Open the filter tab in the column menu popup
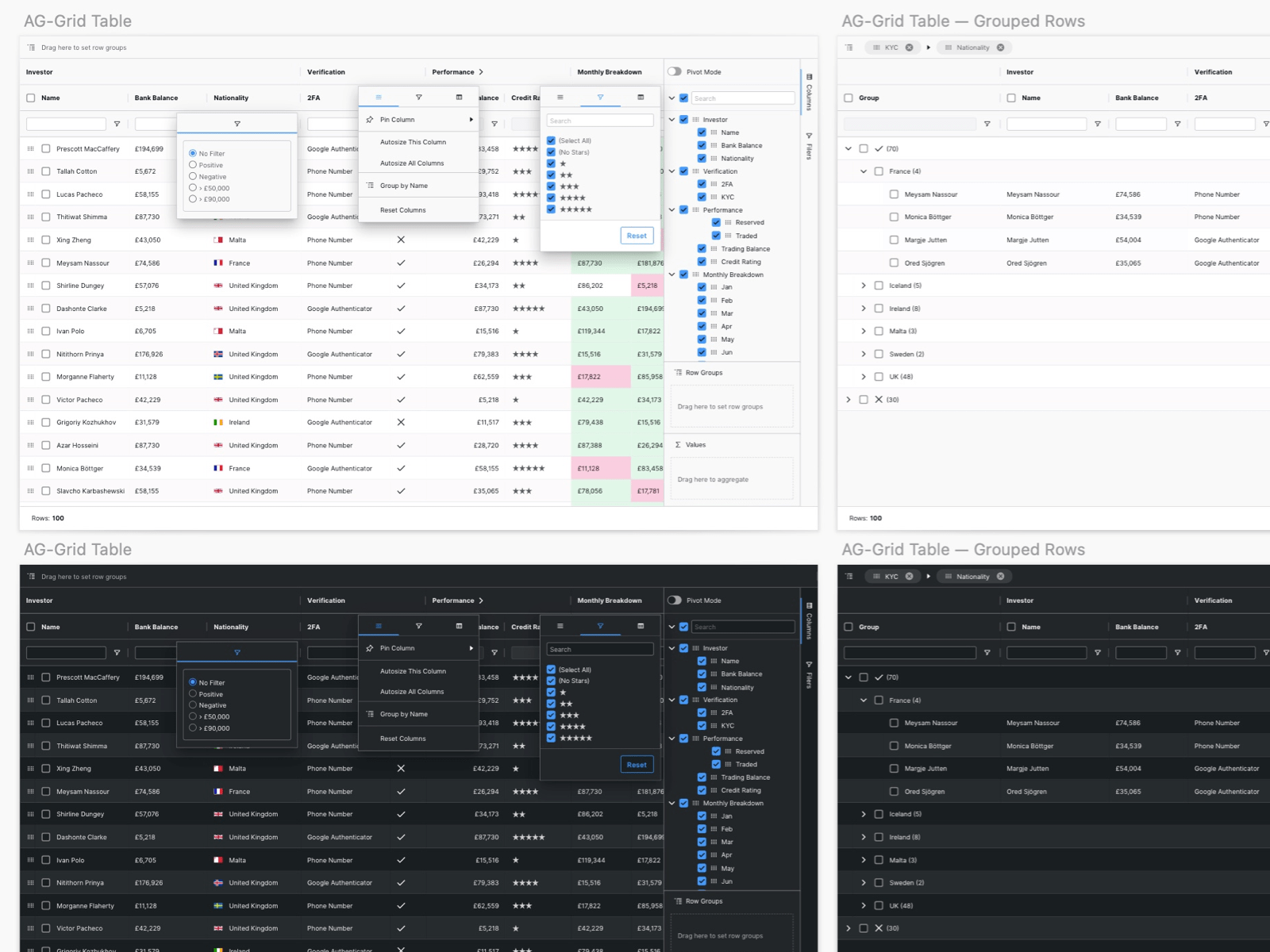1270x952 pixels. click(x=418, y=97)
